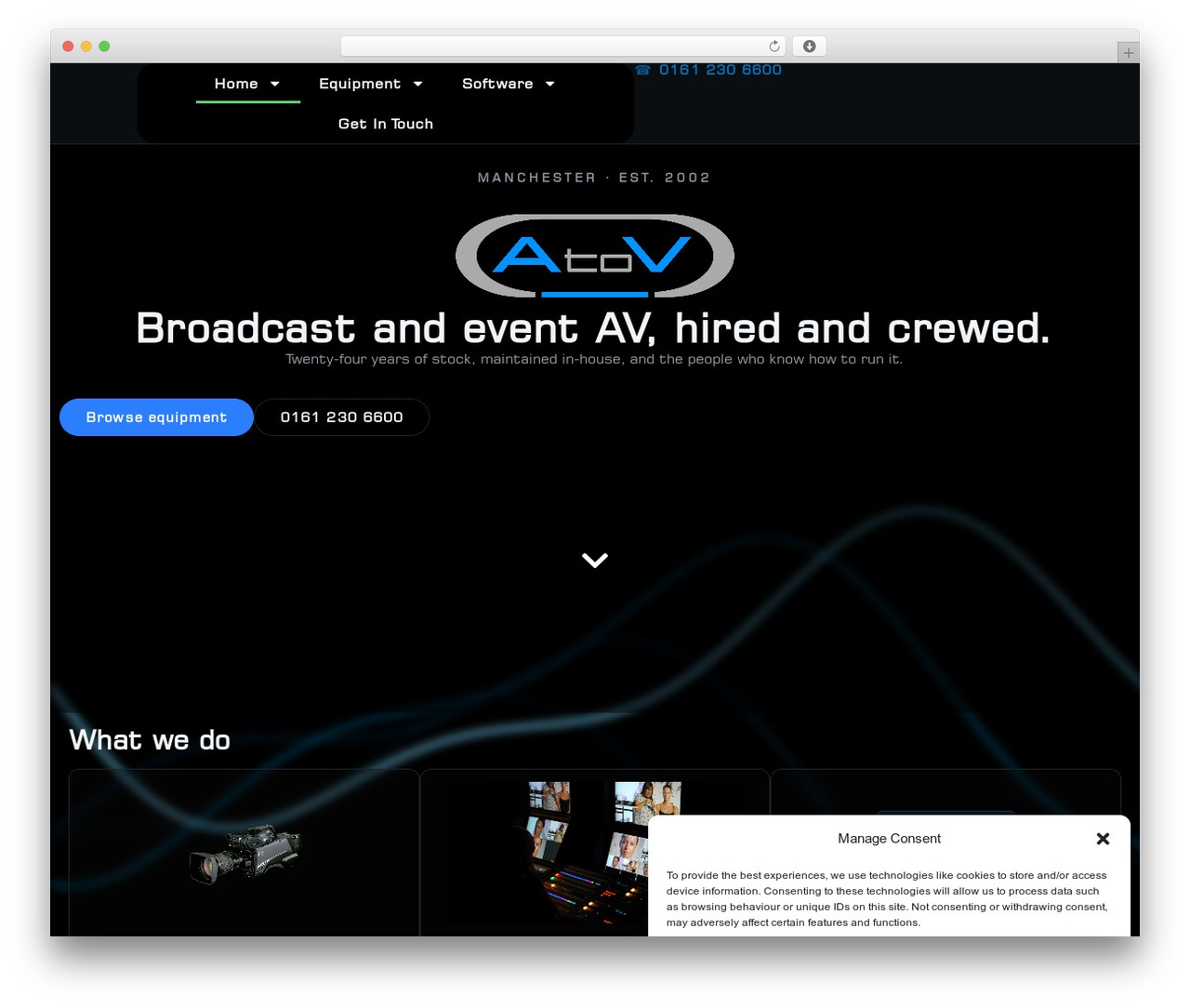This screenshot has width=1190, height=1008.
Task: Expand the Home menu dropdown arrow
Action: 275,84
